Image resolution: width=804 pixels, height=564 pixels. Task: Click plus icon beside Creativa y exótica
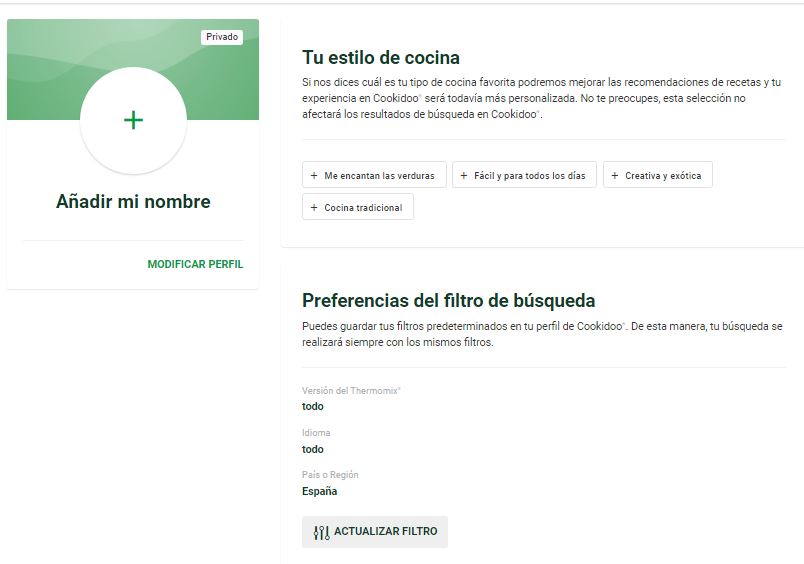click(615, 176)
